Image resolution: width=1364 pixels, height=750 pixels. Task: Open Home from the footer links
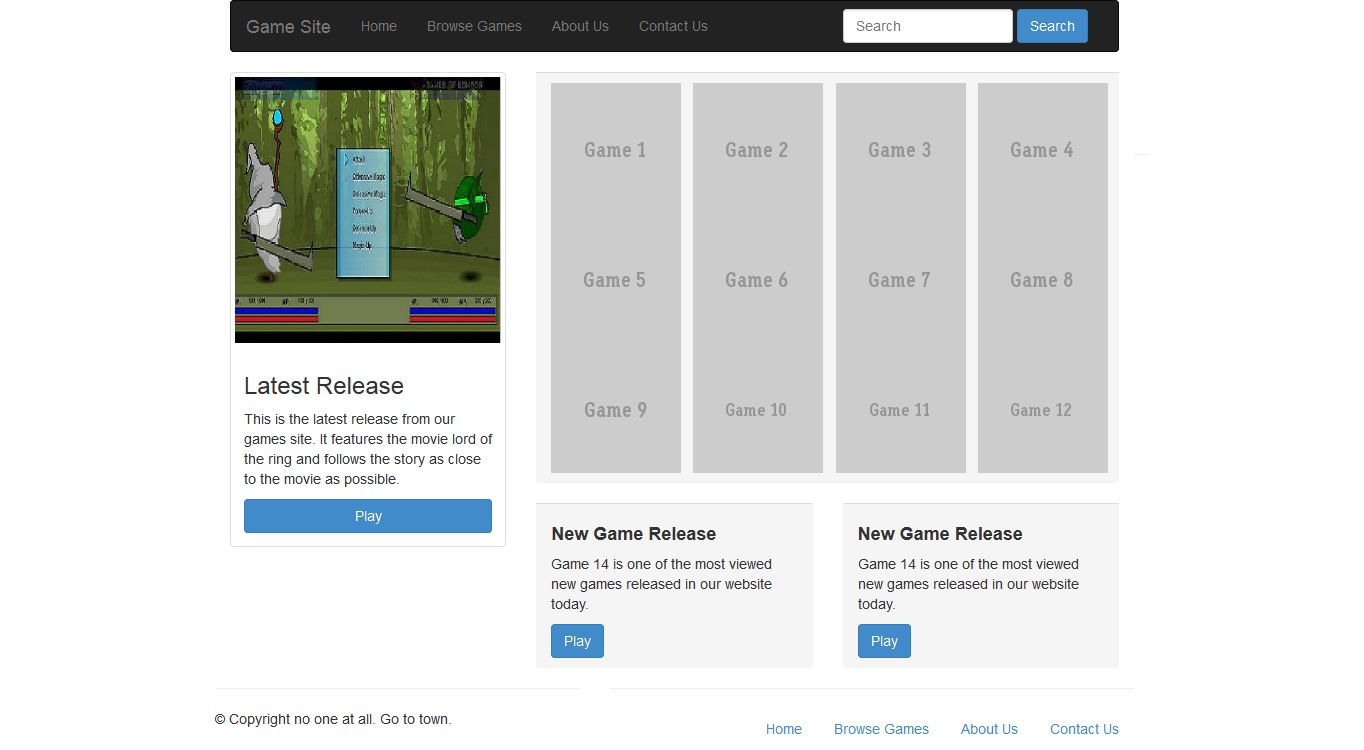(784, 729)
